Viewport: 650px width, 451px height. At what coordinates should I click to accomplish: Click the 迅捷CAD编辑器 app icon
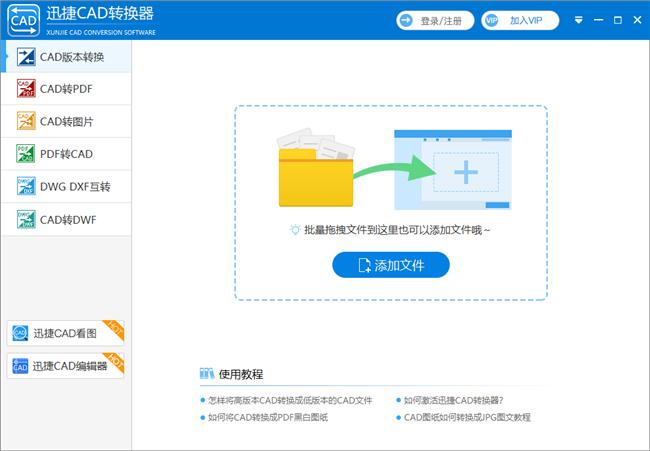pos(20,366)
